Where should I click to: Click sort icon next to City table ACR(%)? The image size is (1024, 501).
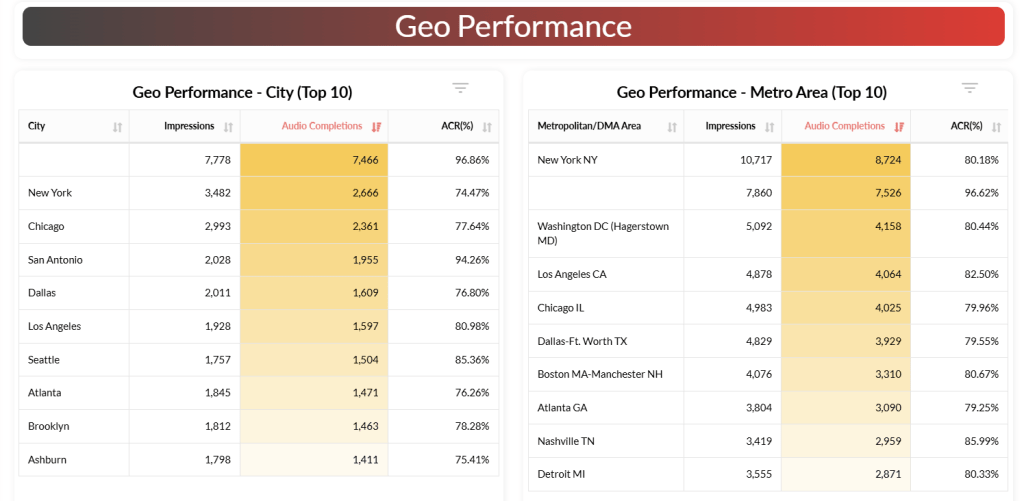(487, 127)
